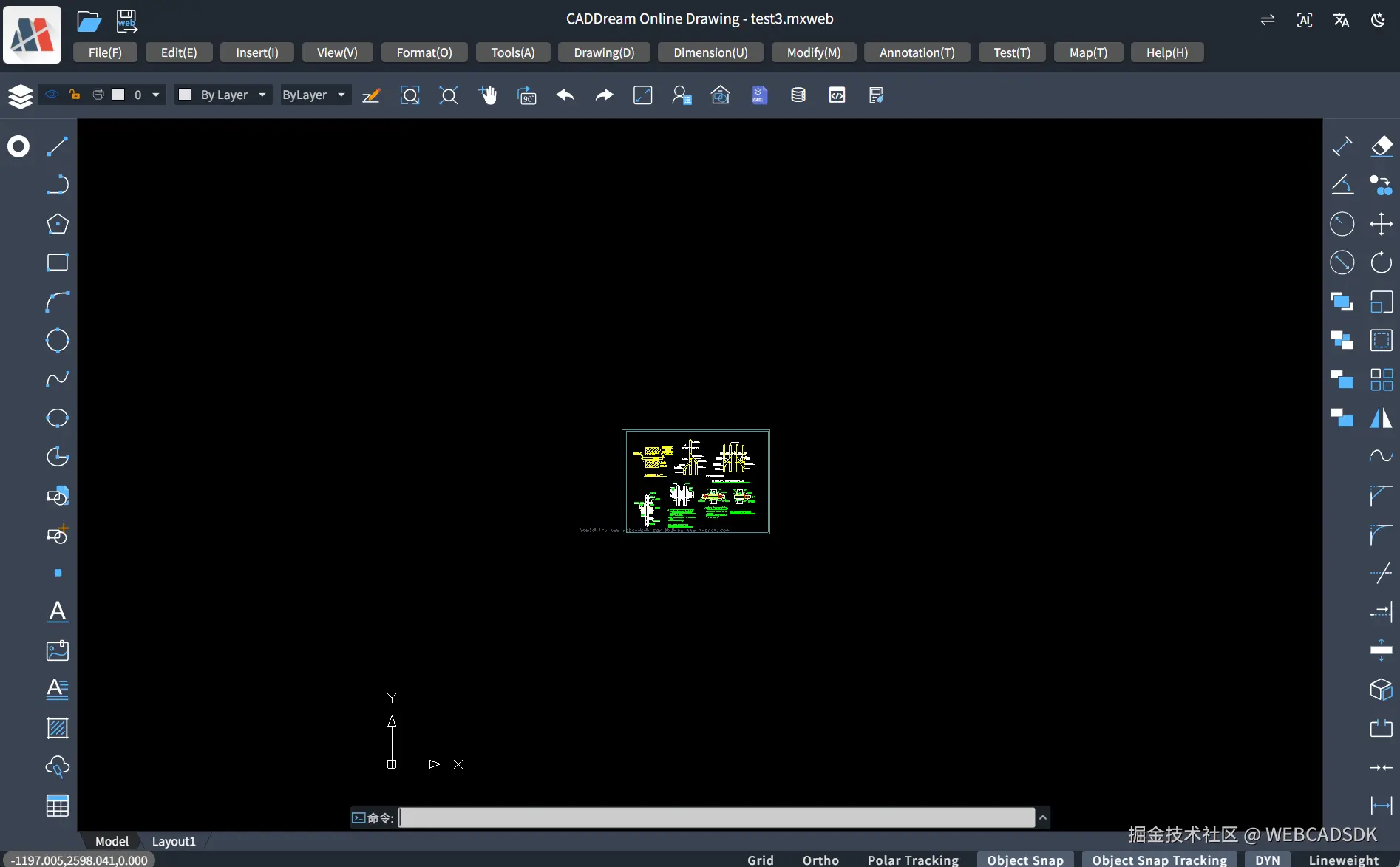Select the Rectangle drawing tool
The width and height of the screenshot is (1400, 867).
57,262
